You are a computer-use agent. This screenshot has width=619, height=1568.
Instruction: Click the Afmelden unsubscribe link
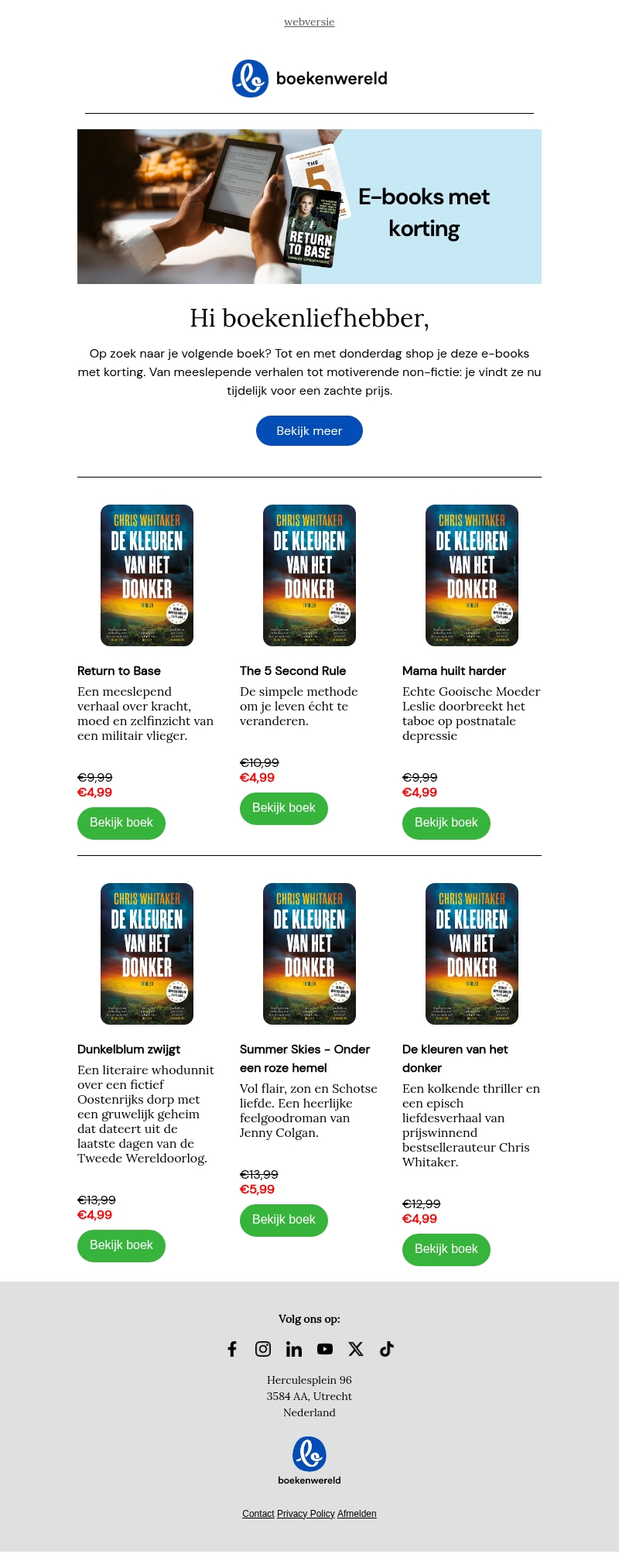tap(357, 1513)
